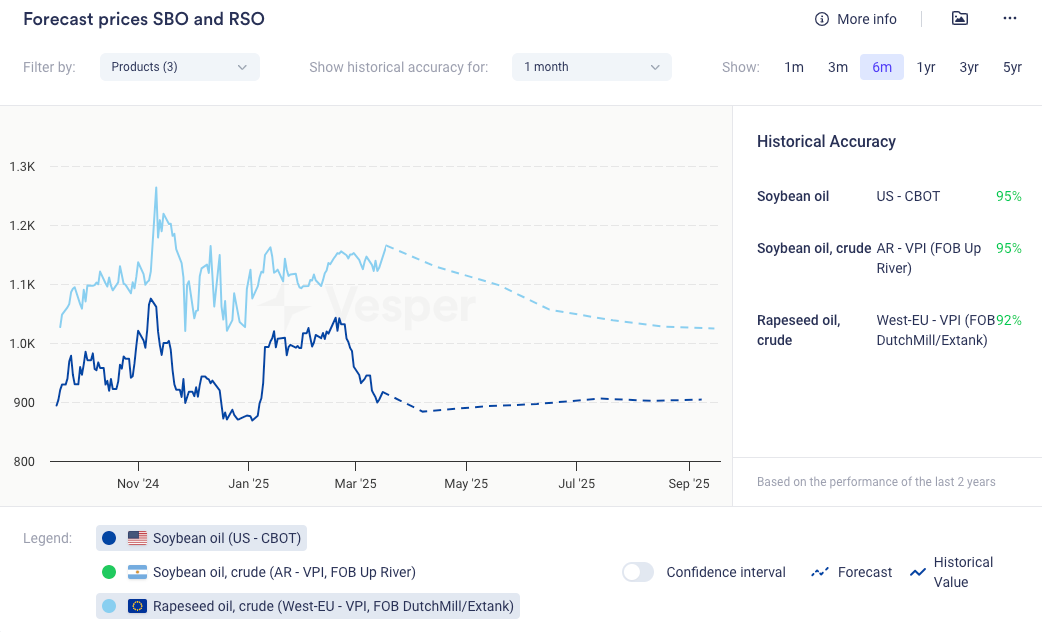Select the 5yr time range

click(x=1012, y=67)
